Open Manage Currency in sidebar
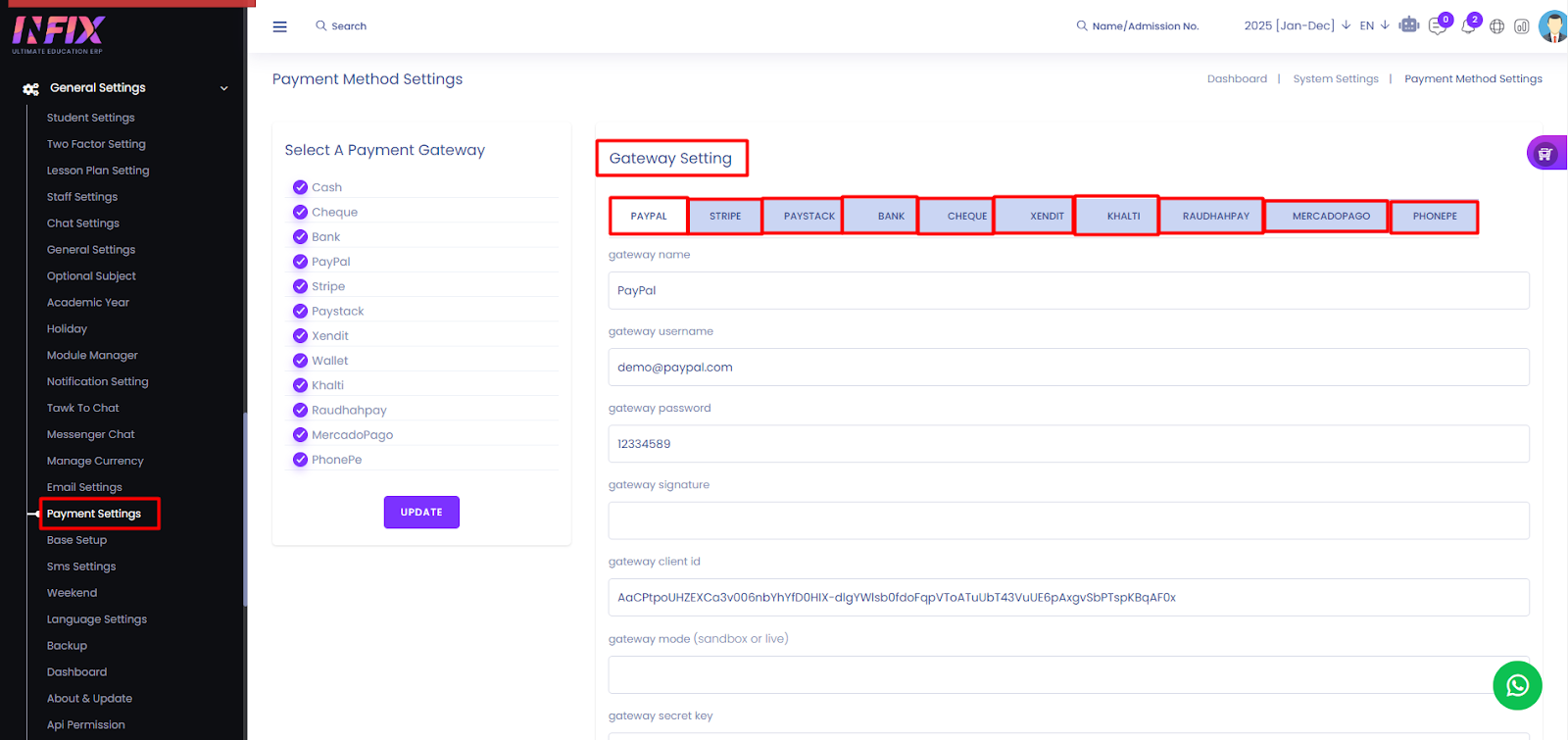This screenshot has width=1568, height=740. coord(95,461)
